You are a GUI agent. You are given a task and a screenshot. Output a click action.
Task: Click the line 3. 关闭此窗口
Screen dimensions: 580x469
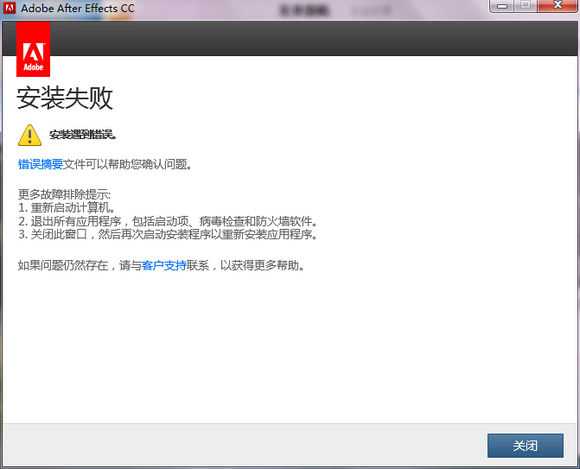pyautogui.click(x=168, y=234)
